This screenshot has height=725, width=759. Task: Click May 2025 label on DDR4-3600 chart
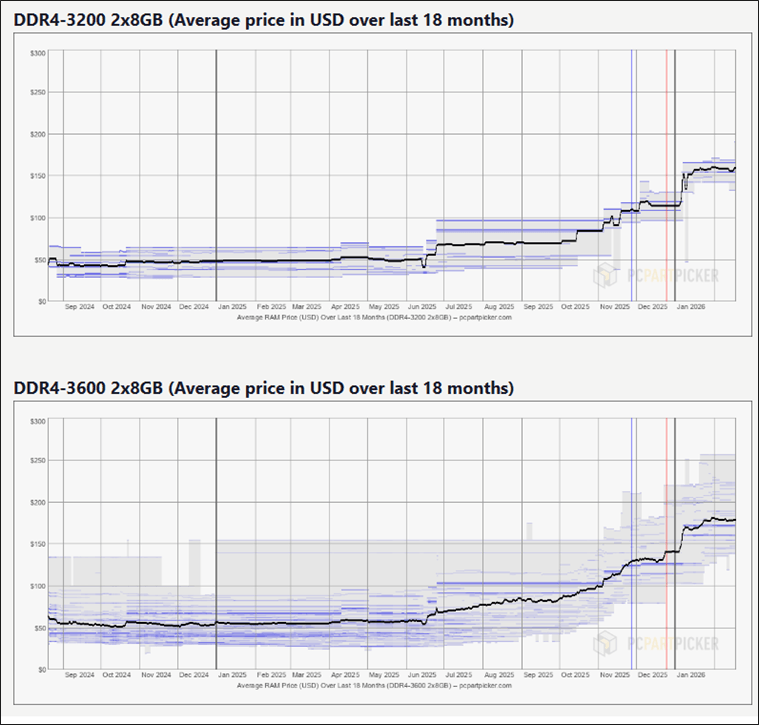(x=384, y=675)
